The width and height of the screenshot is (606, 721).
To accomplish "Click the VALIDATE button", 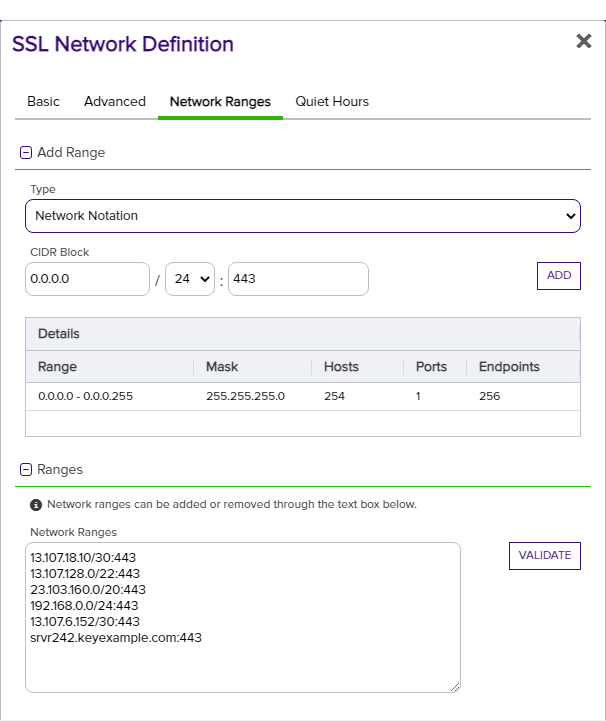I will (x=545, y=556).
